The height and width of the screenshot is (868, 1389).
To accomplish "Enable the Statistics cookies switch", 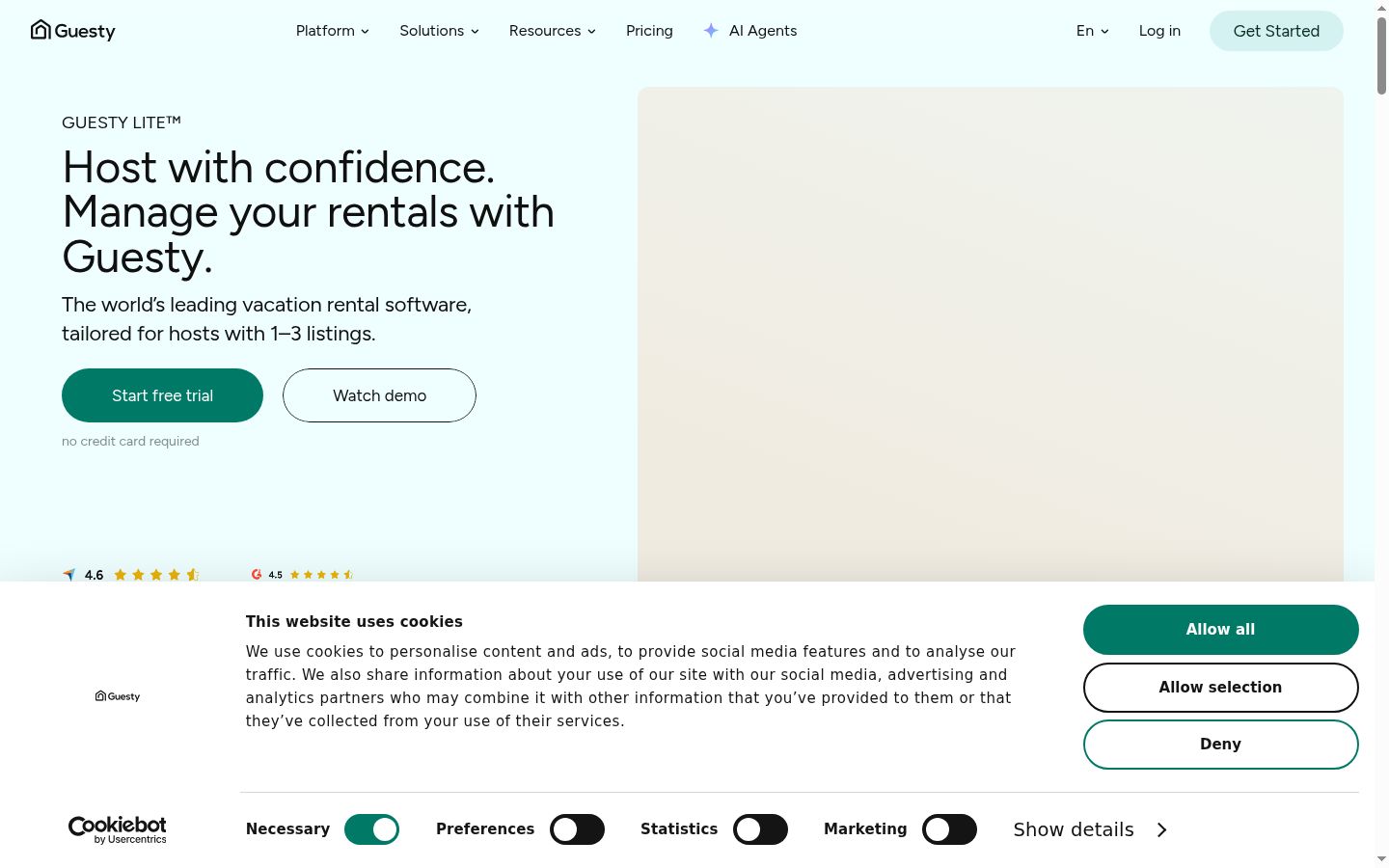I will click(x=760, y=829).
